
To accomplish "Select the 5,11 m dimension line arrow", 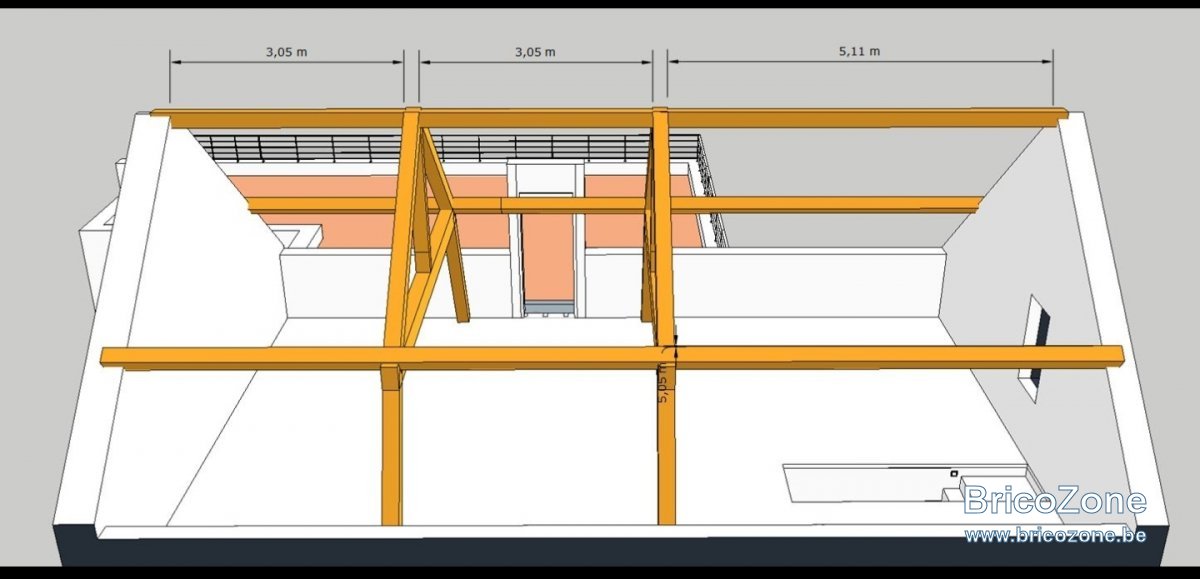I will click(860, 62).
